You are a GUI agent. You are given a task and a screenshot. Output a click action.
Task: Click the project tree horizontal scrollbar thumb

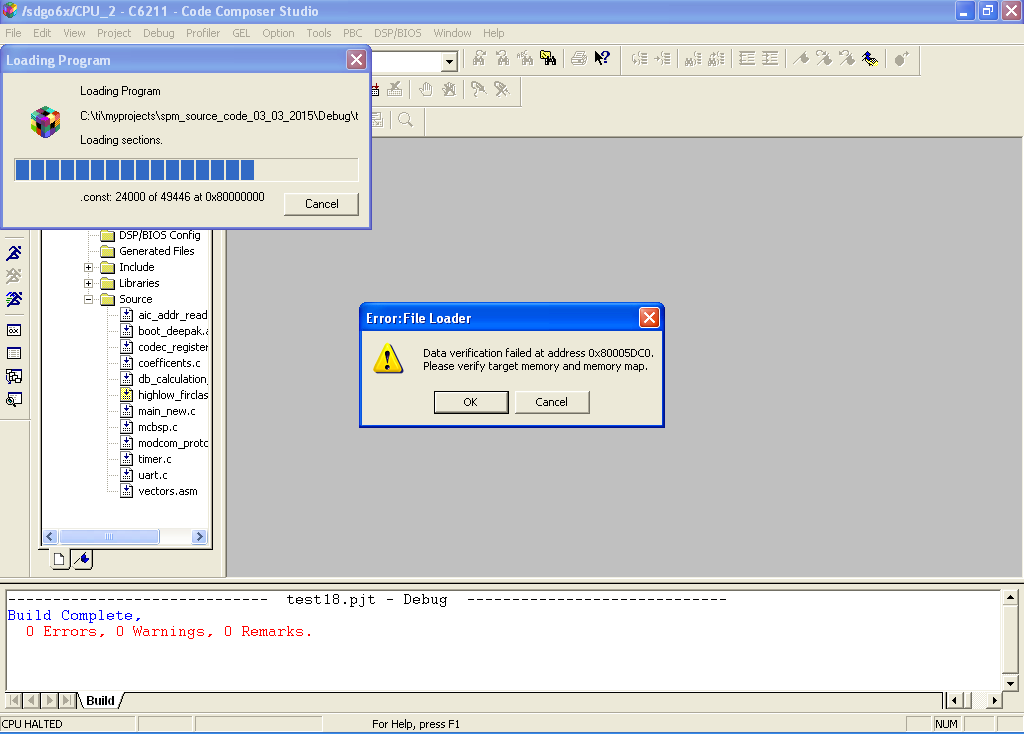[109, 537]
